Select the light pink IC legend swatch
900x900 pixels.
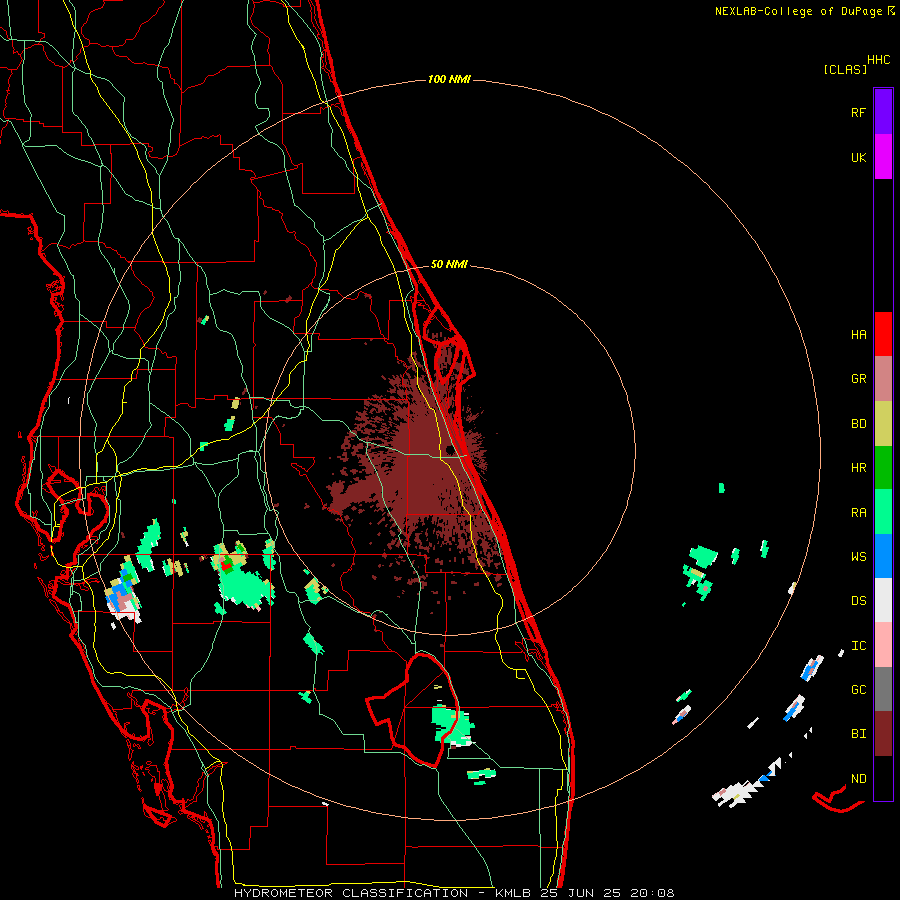(x=883, y=645)
